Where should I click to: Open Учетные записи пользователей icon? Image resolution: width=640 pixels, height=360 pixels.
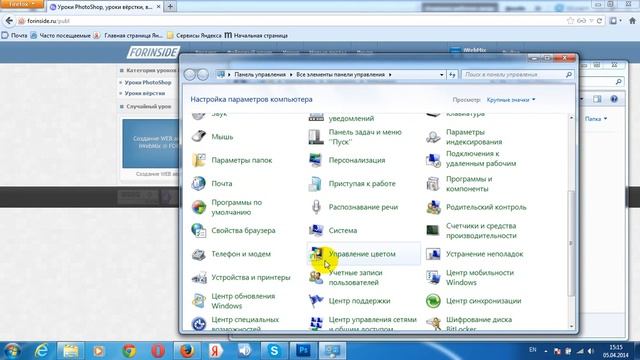coord(316,278)
